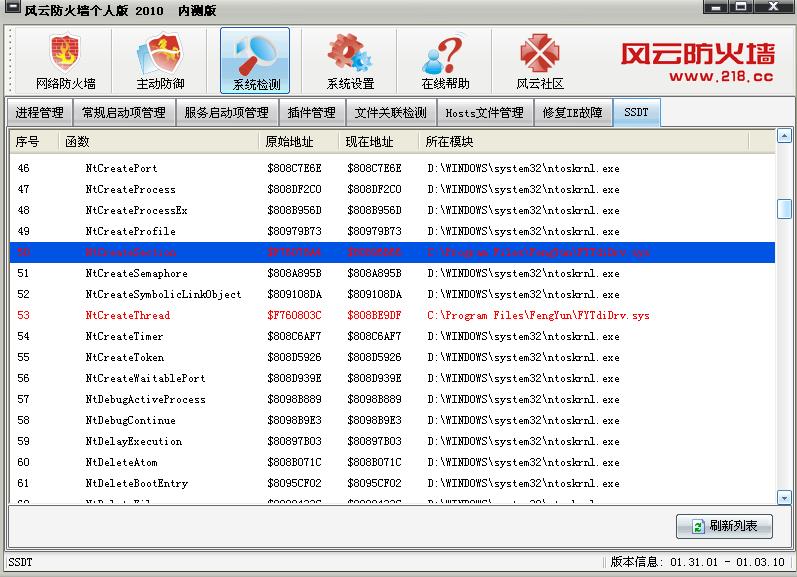Open the 网络防火墙 network firewall section
The image size is (797, 577).
tap(65, 61)
